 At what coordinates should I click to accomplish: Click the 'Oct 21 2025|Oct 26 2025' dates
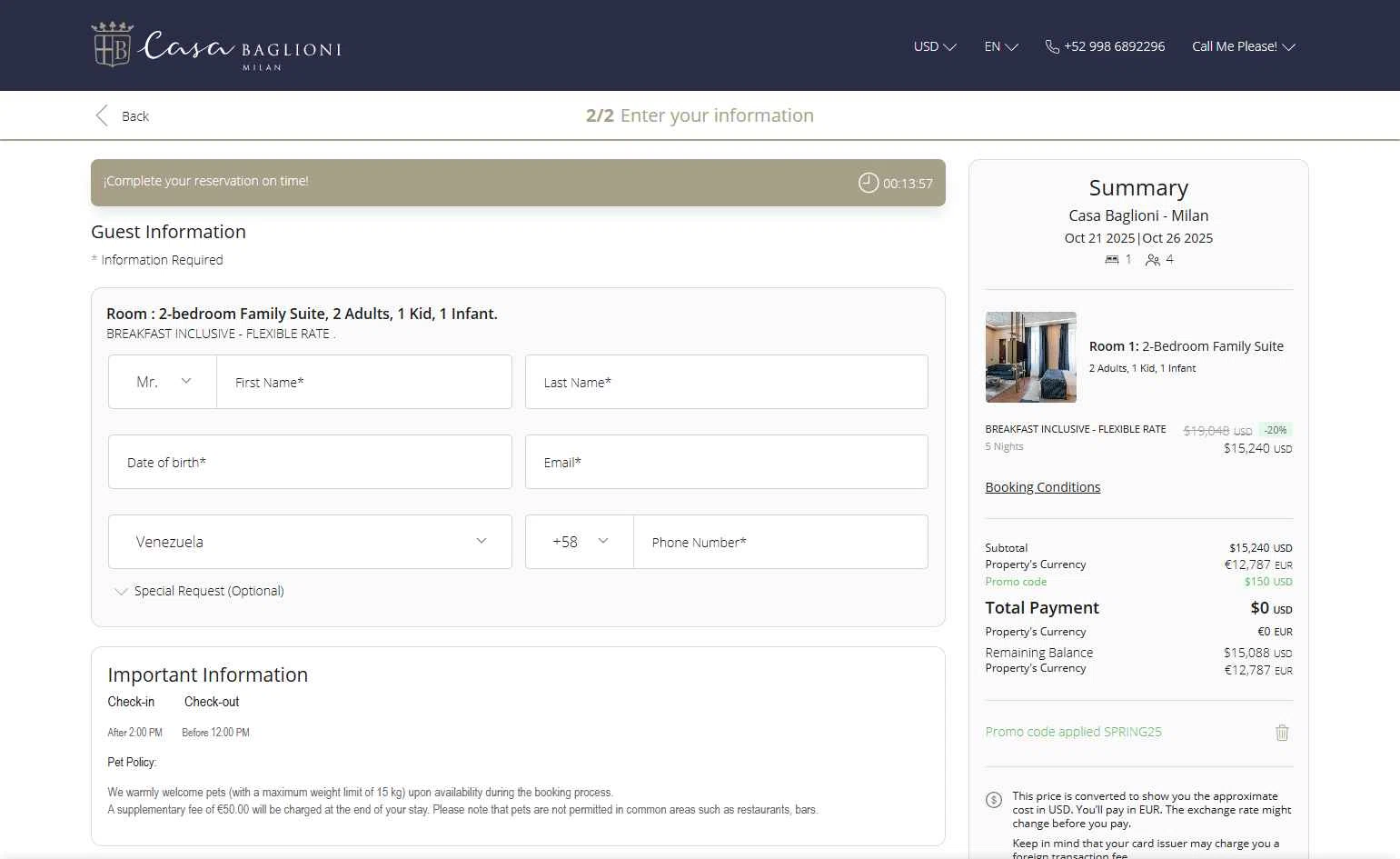pyautogui.click(x=1138, y=238)
